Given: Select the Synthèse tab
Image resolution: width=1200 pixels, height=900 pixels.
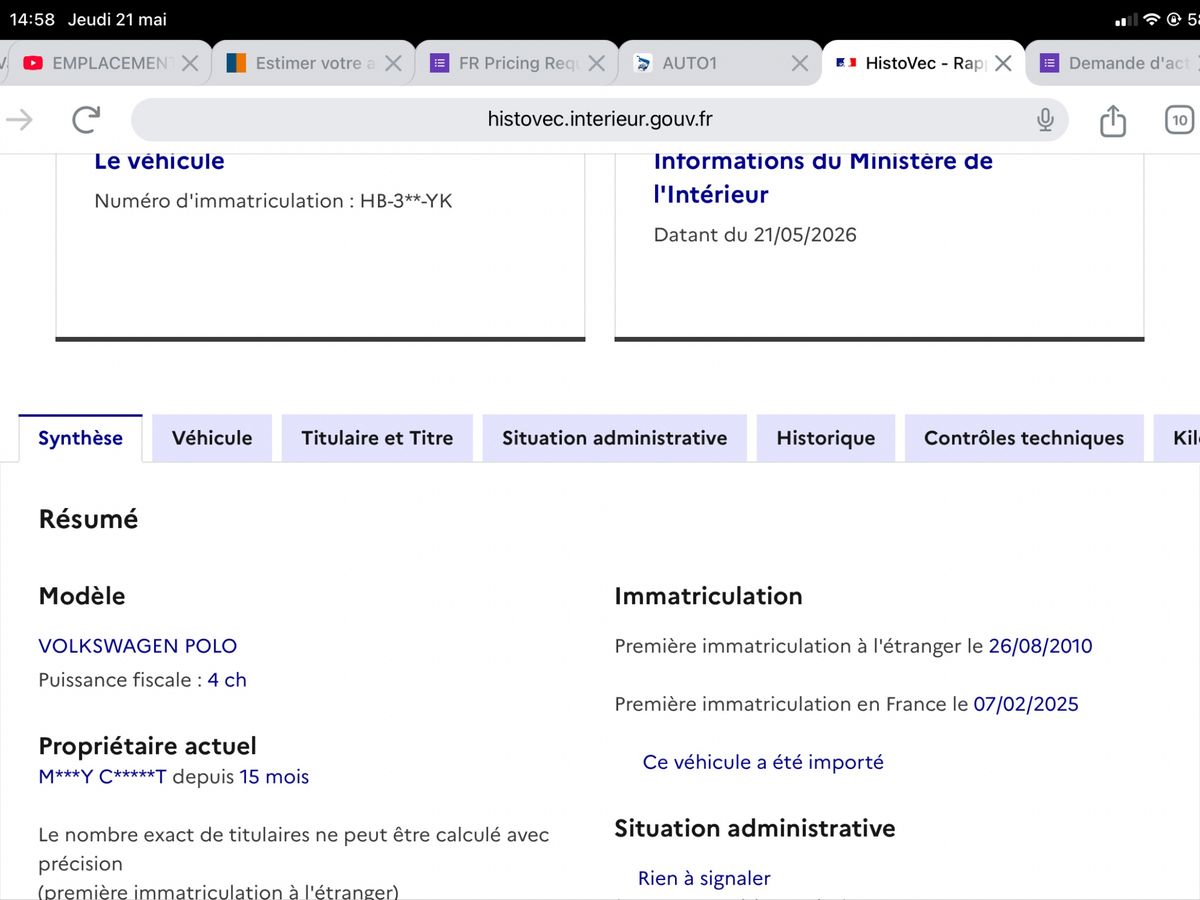Looking at the screenshot, I should coord(81,438).
